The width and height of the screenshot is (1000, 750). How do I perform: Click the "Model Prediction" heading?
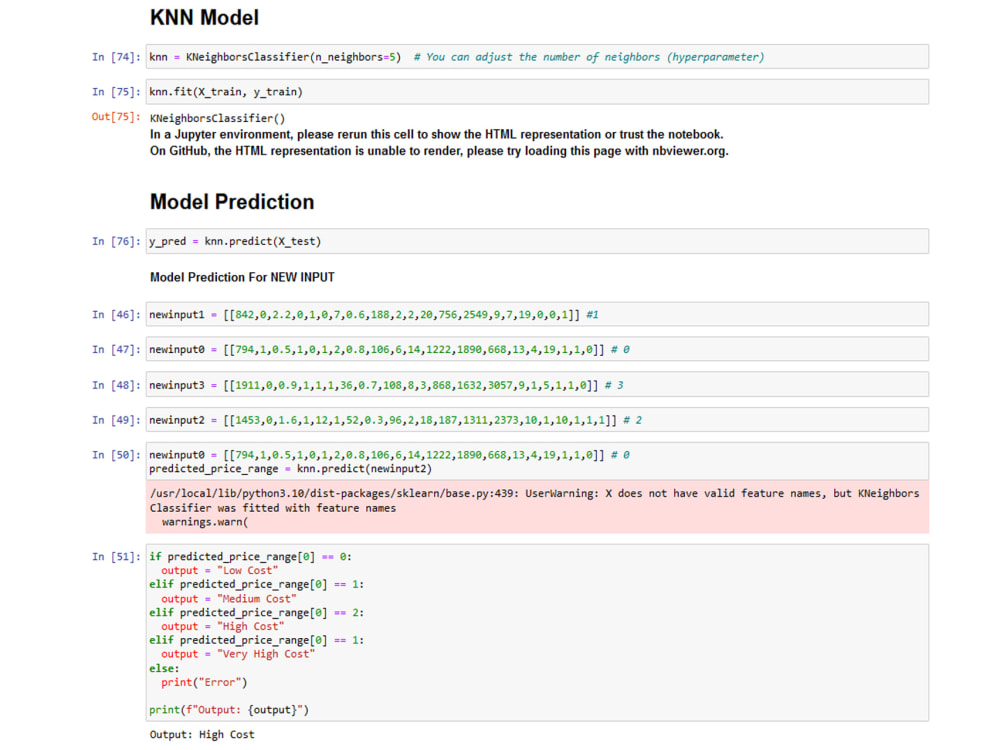[231, 201]
